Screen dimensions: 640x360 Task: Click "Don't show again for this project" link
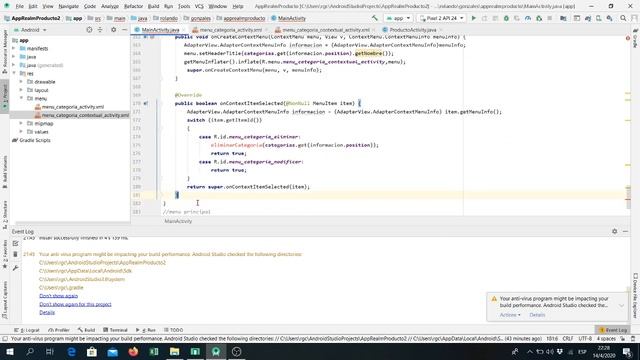pyautogui.click(x=75, y=304)
